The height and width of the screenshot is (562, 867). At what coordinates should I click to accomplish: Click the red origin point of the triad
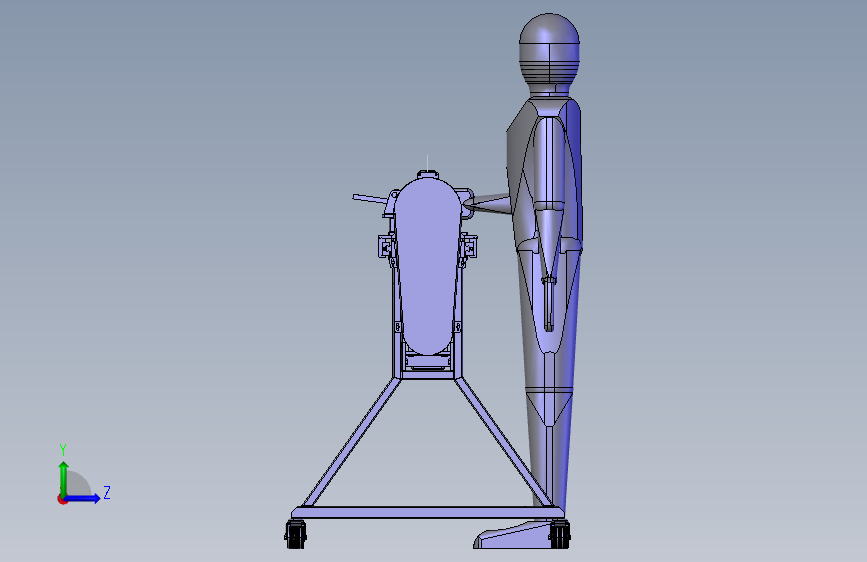click(x=62, y=499)
